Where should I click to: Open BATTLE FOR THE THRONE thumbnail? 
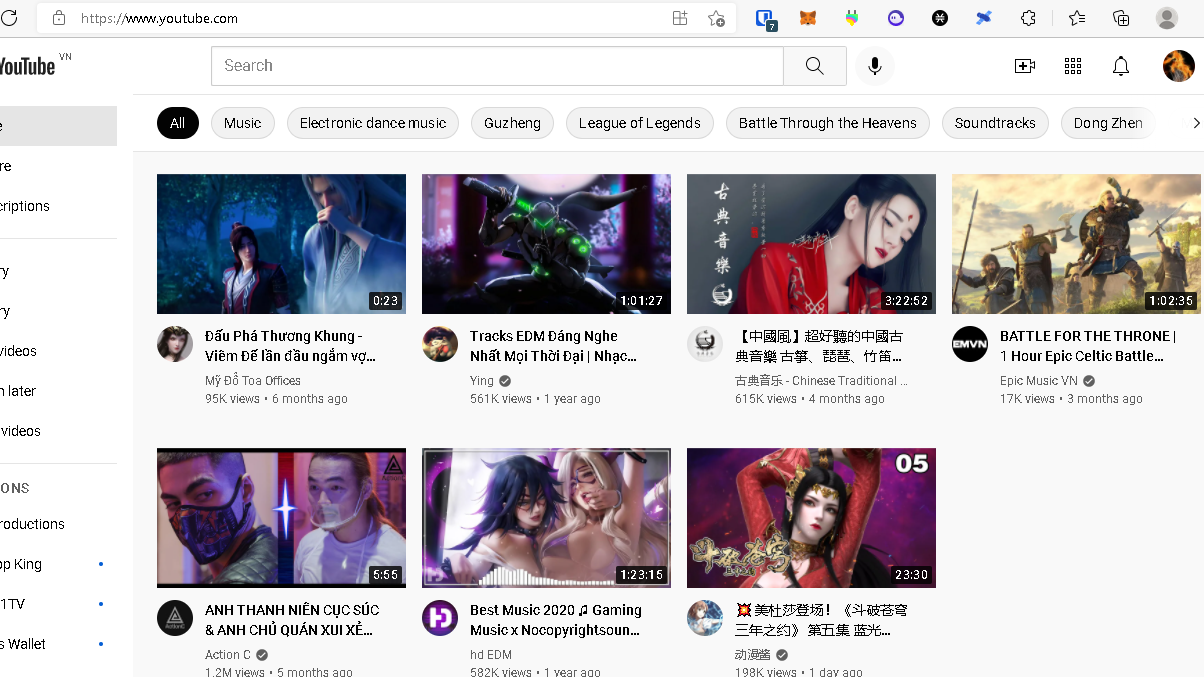(1076, 244)
